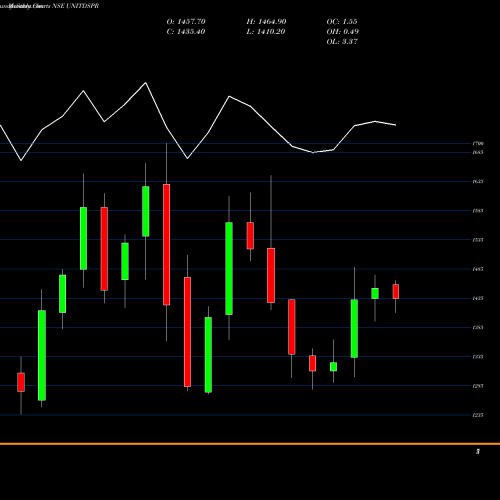Click the 1335 price axis label
500x500 pixels.
click(x=478, y=357)
